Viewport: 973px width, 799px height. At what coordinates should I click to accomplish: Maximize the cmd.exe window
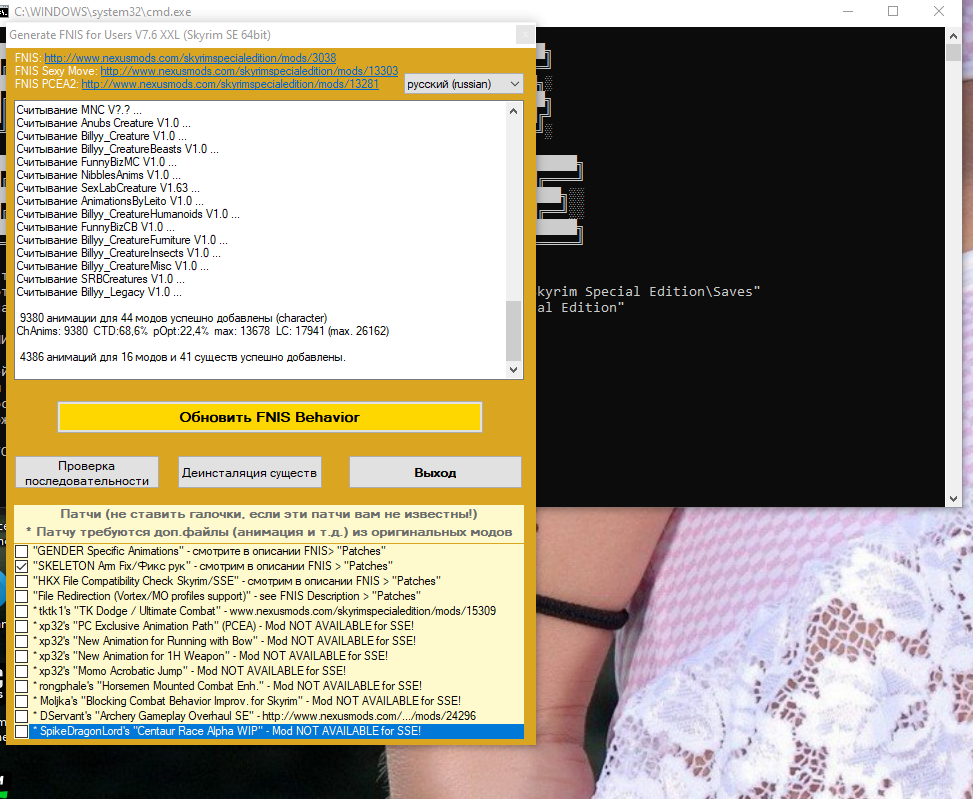click(892, 11)
